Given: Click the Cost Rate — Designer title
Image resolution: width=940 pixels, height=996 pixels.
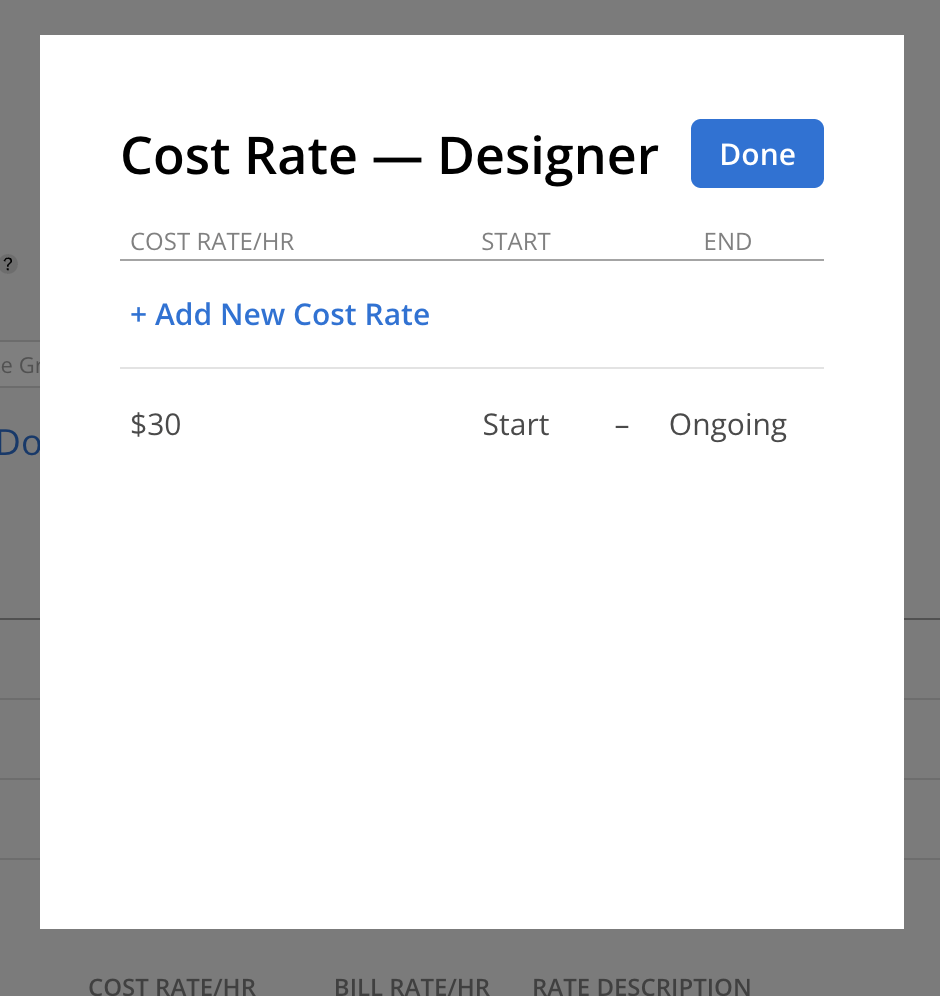Looking at the screenshot, I should 389,156.
